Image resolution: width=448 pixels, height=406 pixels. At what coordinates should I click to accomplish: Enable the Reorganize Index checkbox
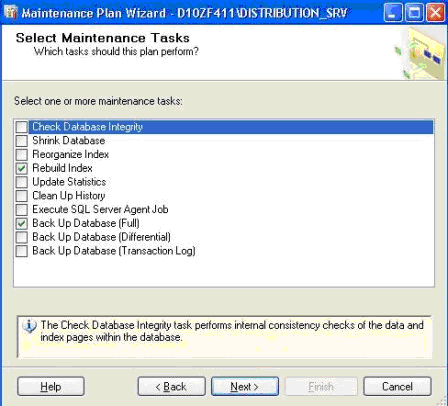(22, 155)
